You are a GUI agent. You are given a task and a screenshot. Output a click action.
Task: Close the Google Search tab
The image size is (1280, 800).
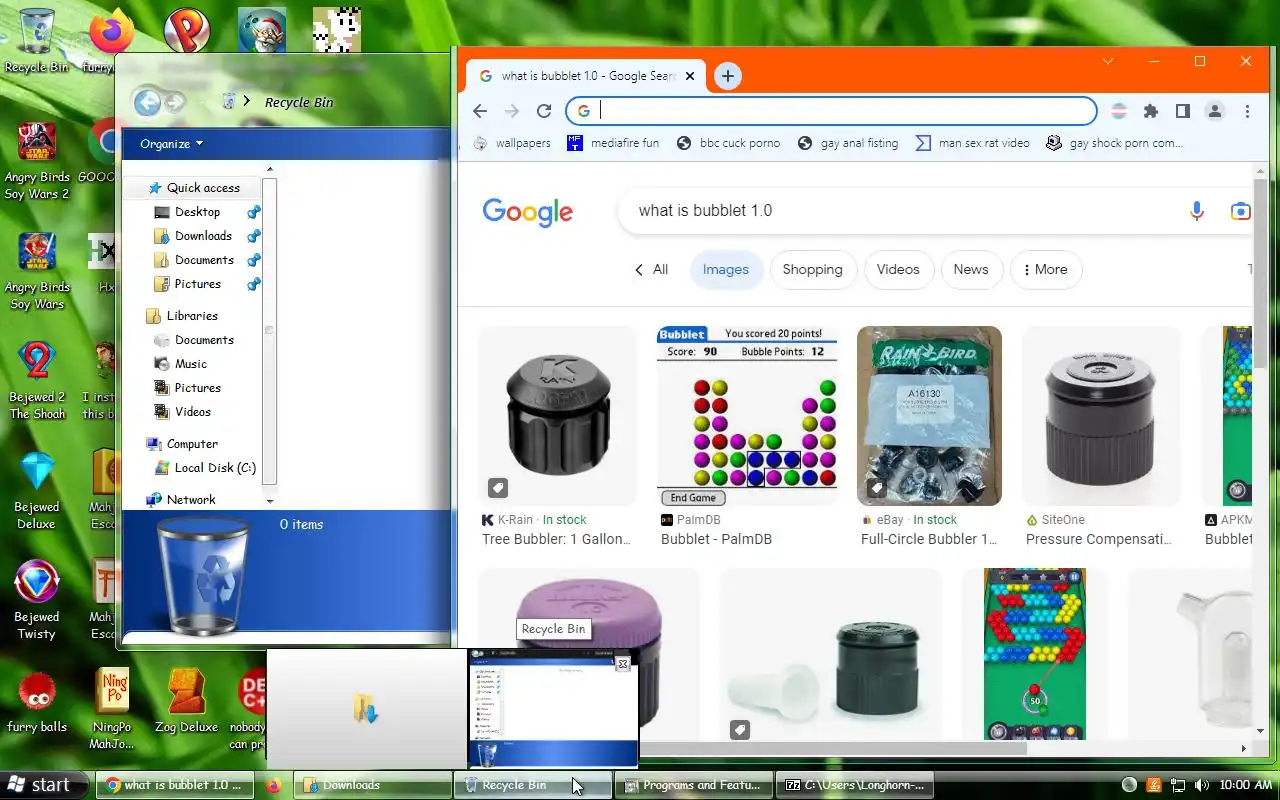click(x=690, y=76)
